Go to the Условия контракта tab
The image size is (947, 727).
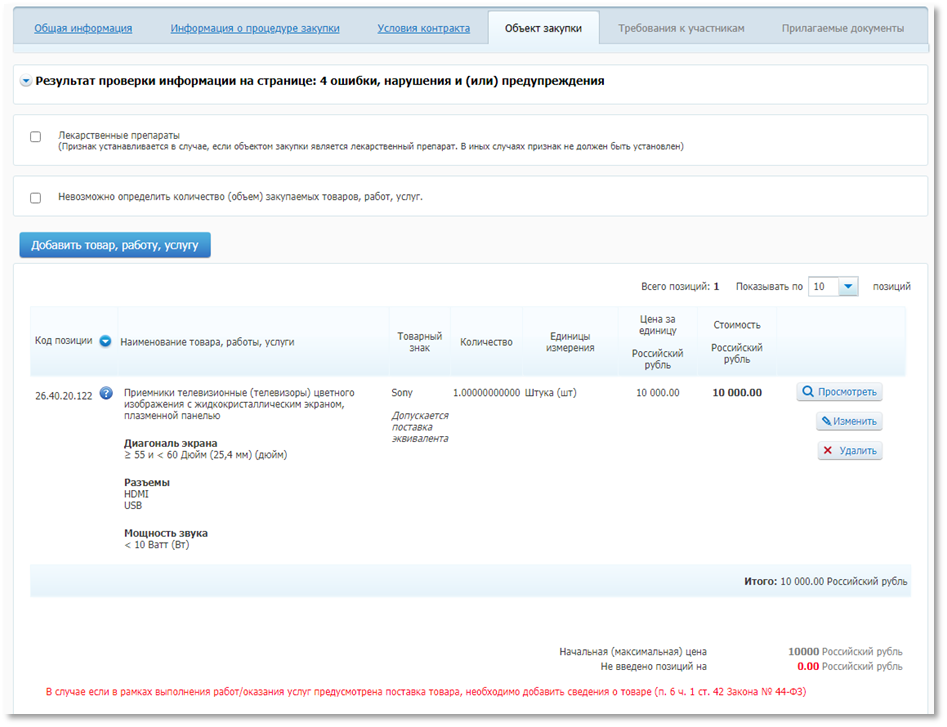pos(423,28)
